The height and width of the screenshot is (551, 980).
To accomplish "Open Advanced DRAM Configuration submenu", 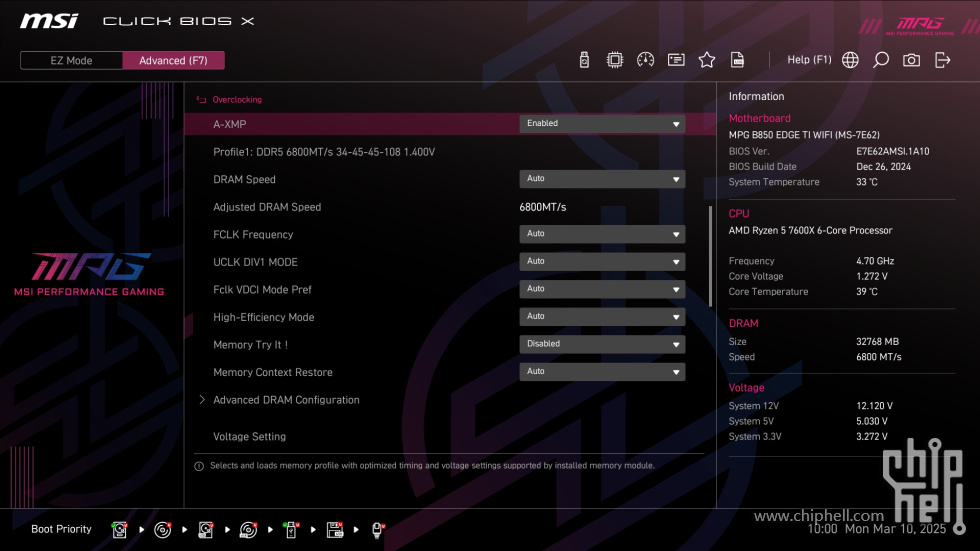I will tap(286, 400).
